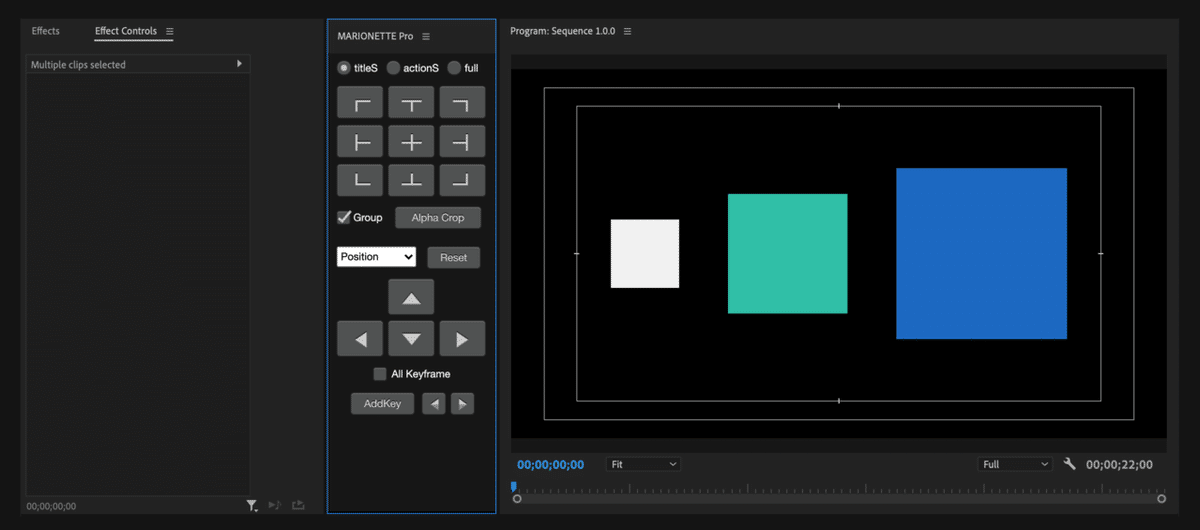Select the white square in Program monitor
1200x530 pixels.
(x=645, y=254)
